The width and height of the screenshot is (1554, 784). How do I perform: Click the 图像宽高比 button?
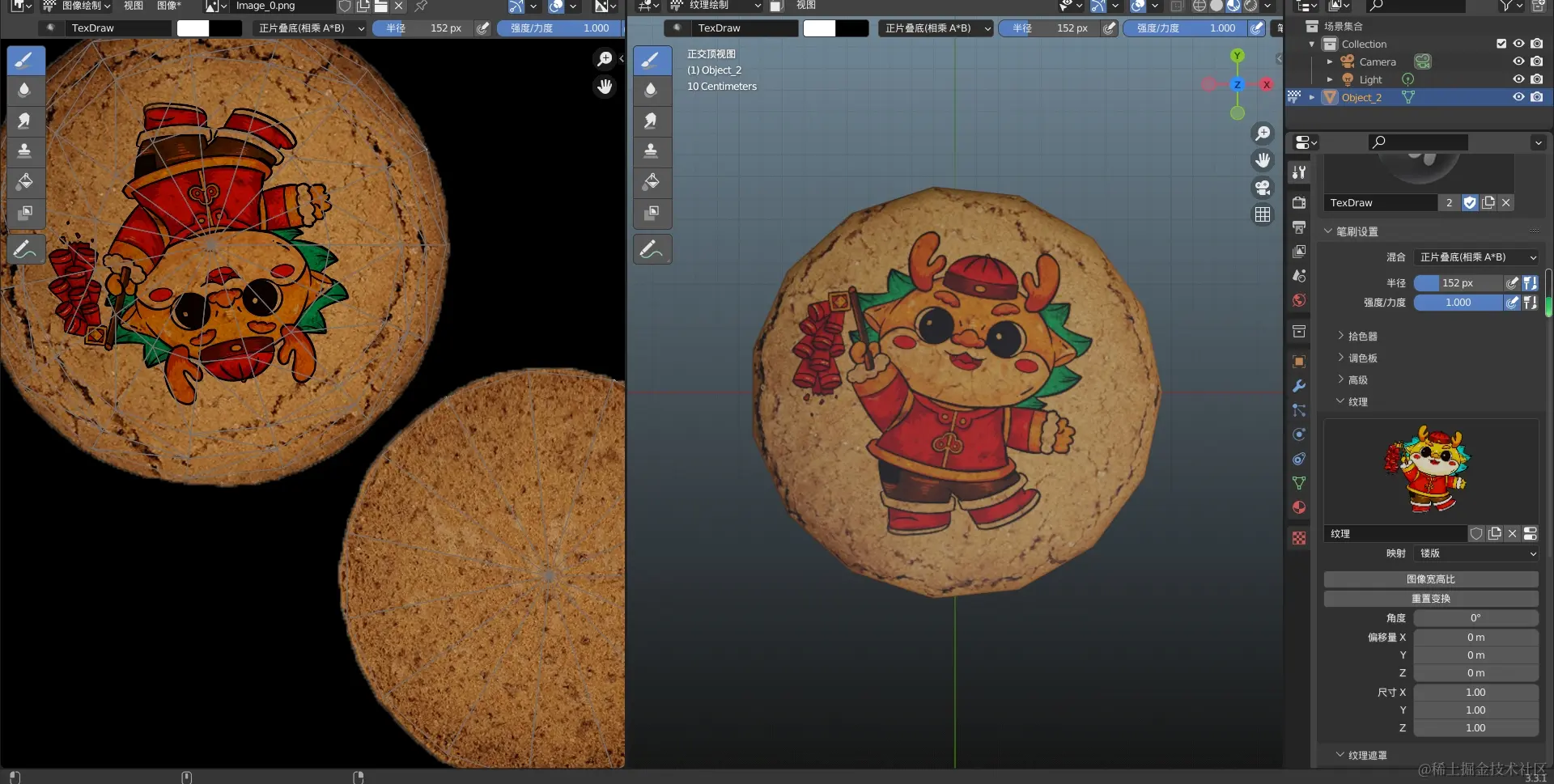[1431, 579]
